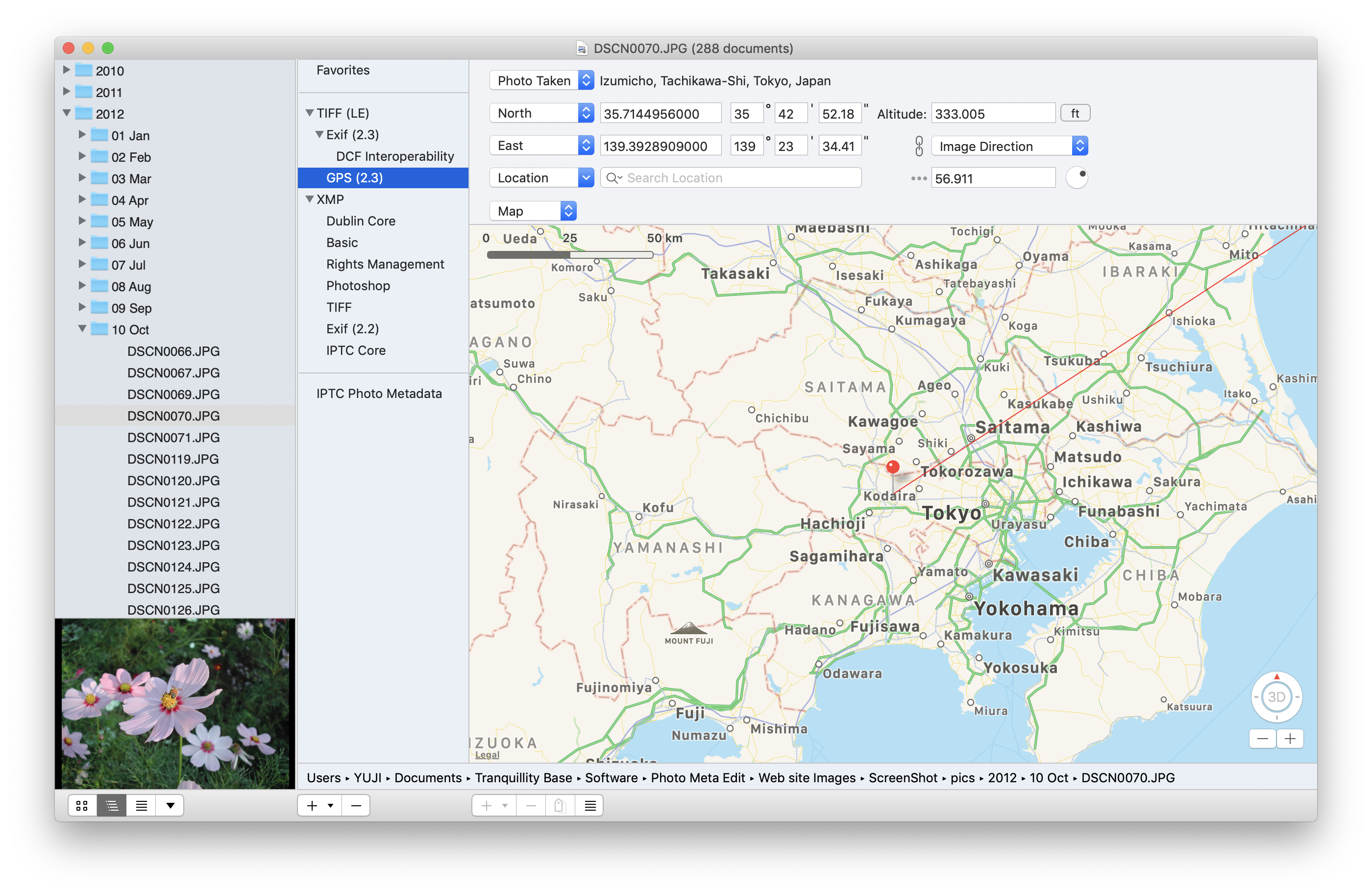
Task: Select Rights Management section
Action: point(385,264)
